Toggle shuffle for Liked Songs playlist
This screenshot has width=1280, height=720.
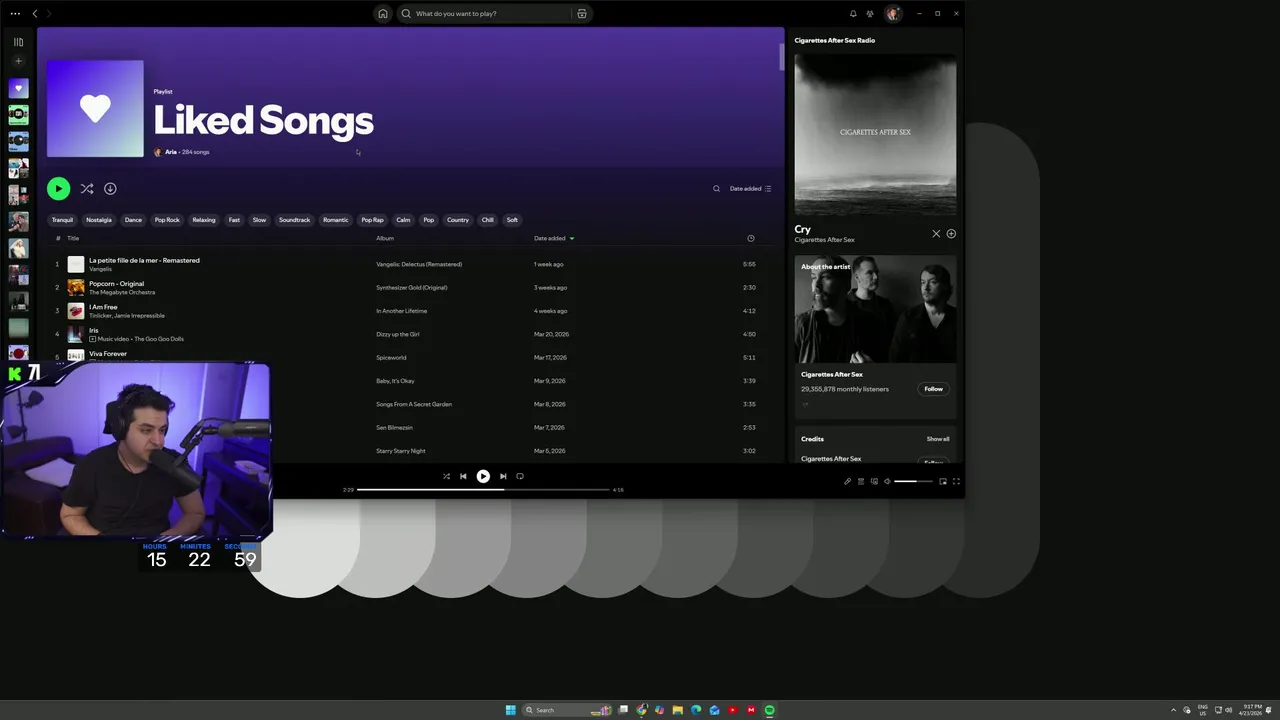tap(87, 188)
